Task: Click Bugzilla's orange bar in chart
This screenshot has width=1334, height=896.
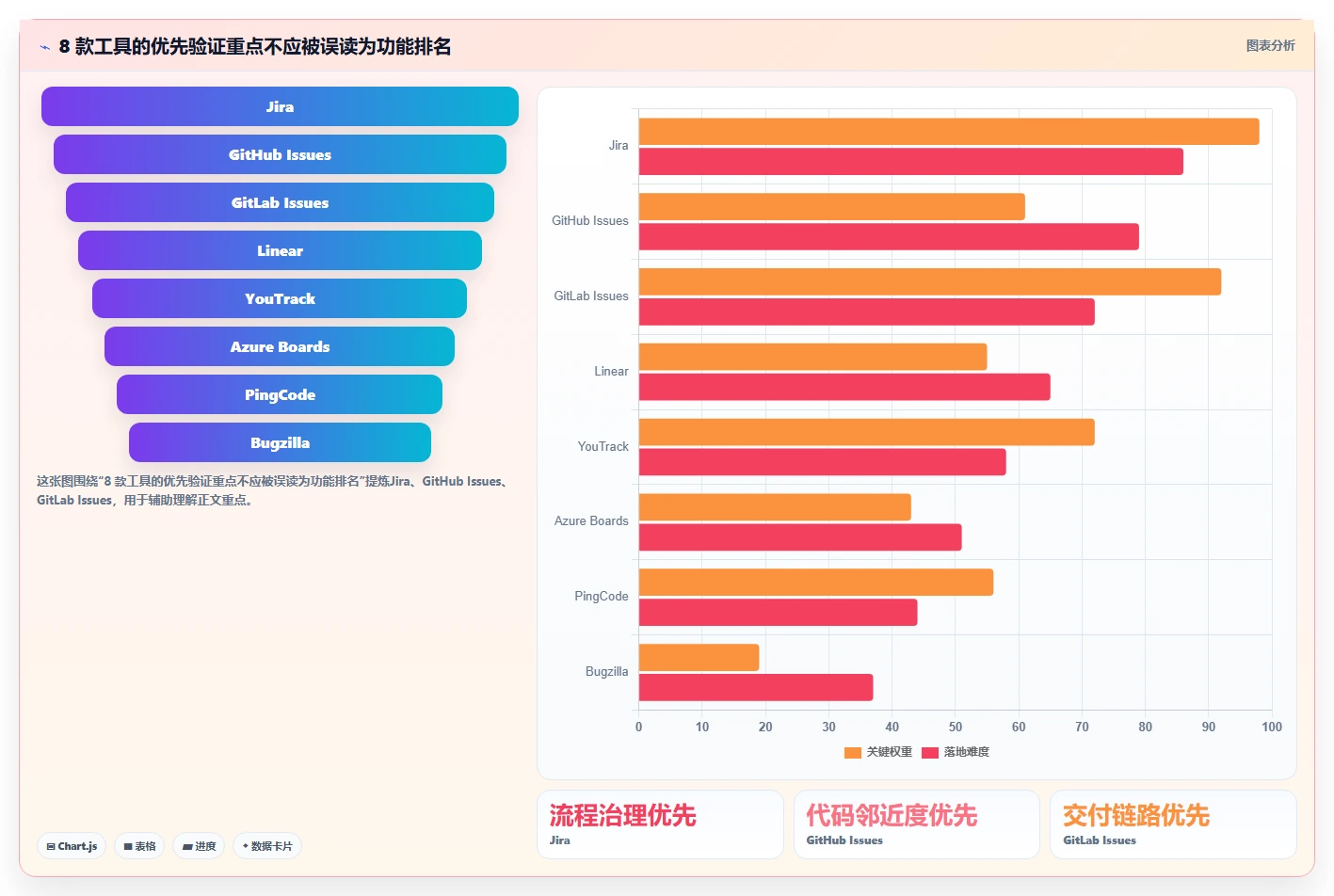Action: pos(699,658)
